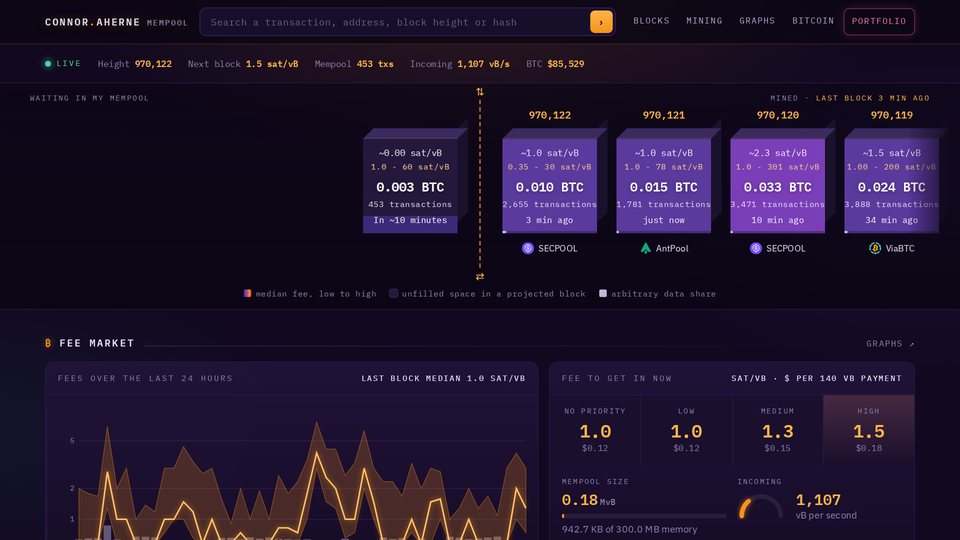Click the green Live status dot
Screen dimensions: 960x540
[x=48, y=64]
